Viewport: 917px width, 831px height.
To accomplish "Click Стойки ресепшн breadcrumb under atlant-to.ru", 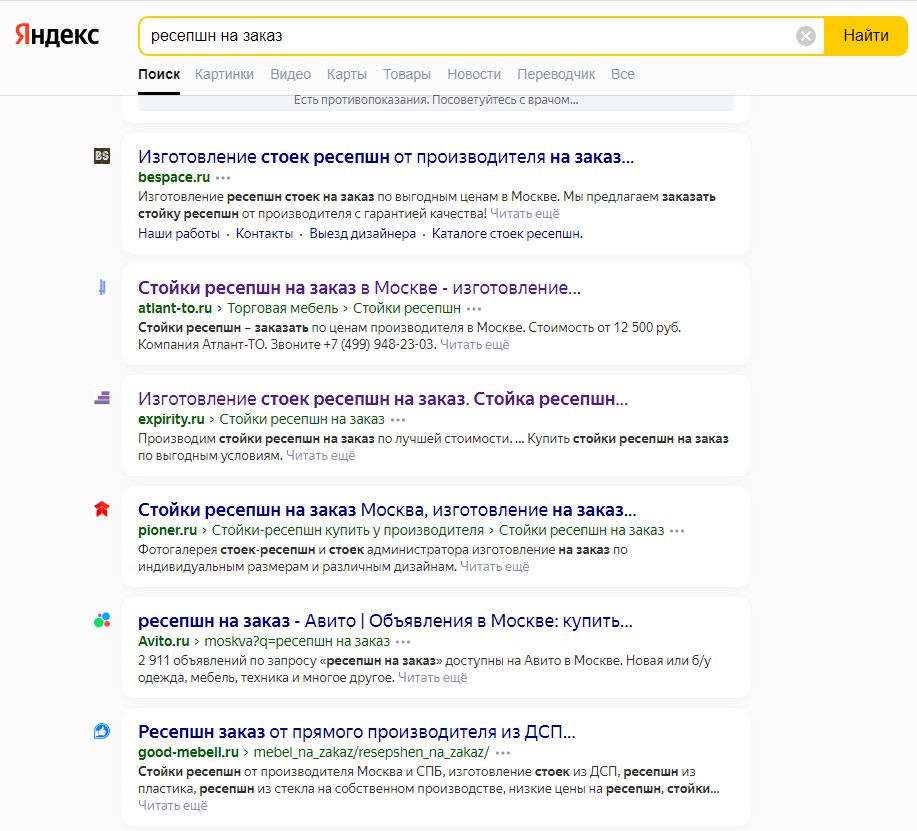I will click(406, 308).
